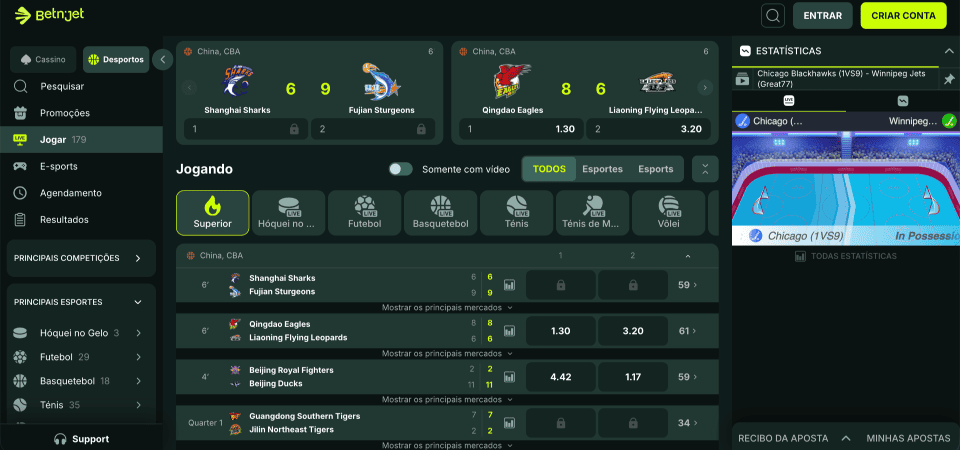The width and height of the screenshot is (960, 450).
Task: Open the search magnifier icon in header
Action: click(773, 16)
